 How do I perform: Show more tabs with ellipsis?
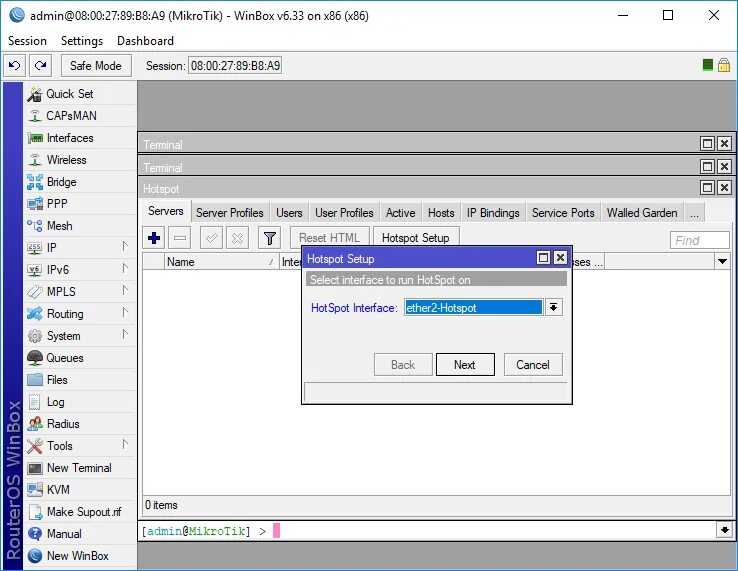tap(695, 213)
